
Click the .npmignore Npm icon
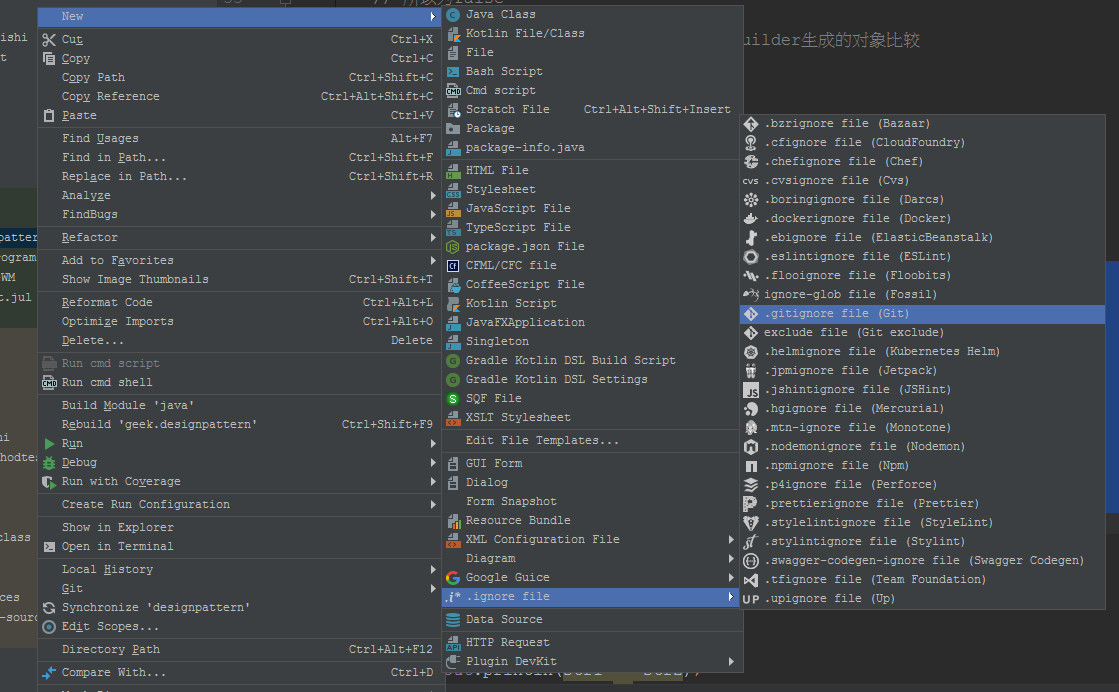click(751, 466)
